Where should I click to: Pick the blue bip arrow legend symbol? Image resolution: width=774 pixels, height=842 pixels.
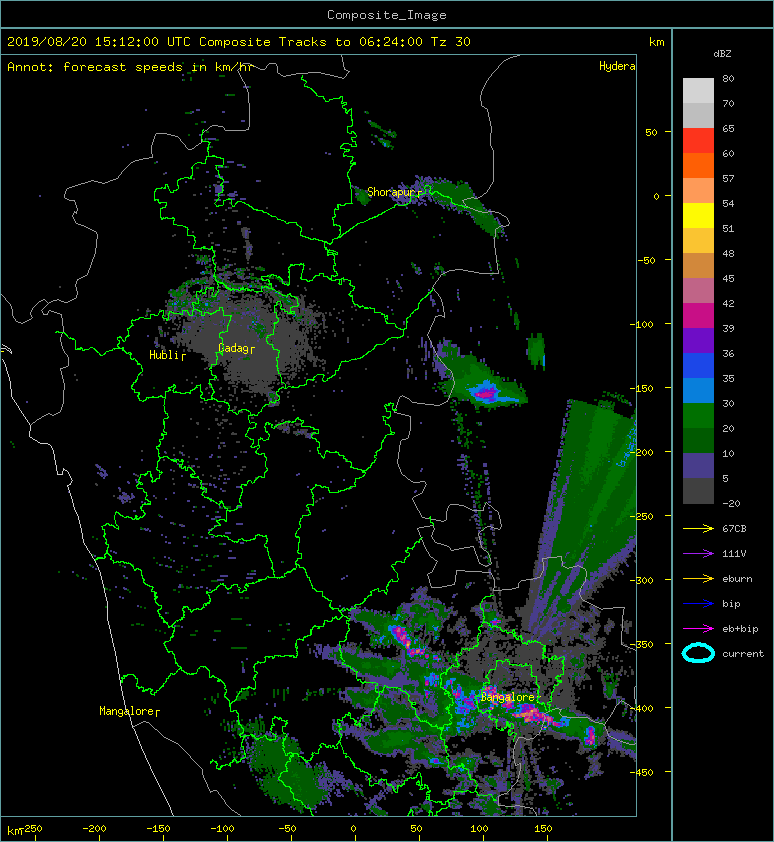(698, 604)
